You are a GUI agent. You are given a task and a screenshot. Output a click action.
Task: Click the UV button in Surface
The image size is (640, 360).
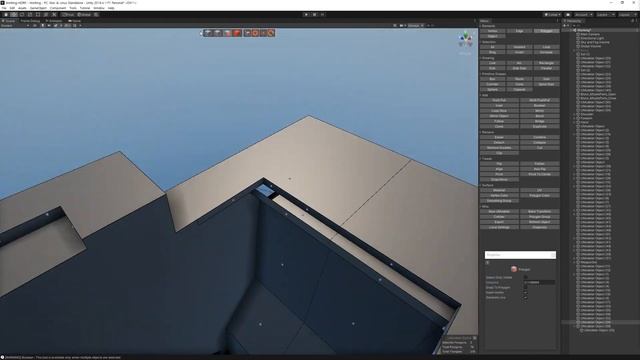coord(540,190)
